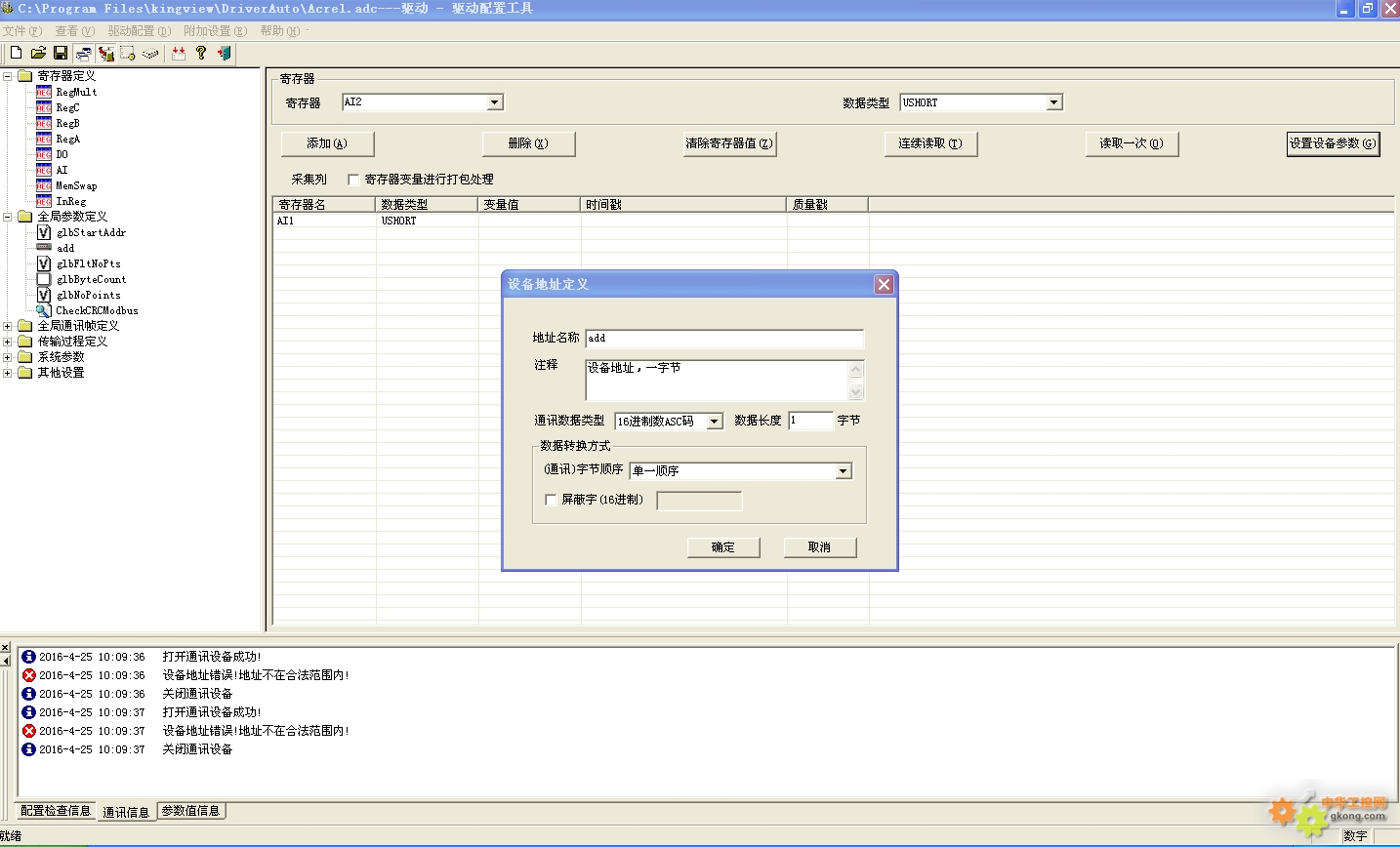Open the 数据类型 USHORT dropdown
Image resolution: width=1400 pixels, height=847 pixels.
point(1053,102)
